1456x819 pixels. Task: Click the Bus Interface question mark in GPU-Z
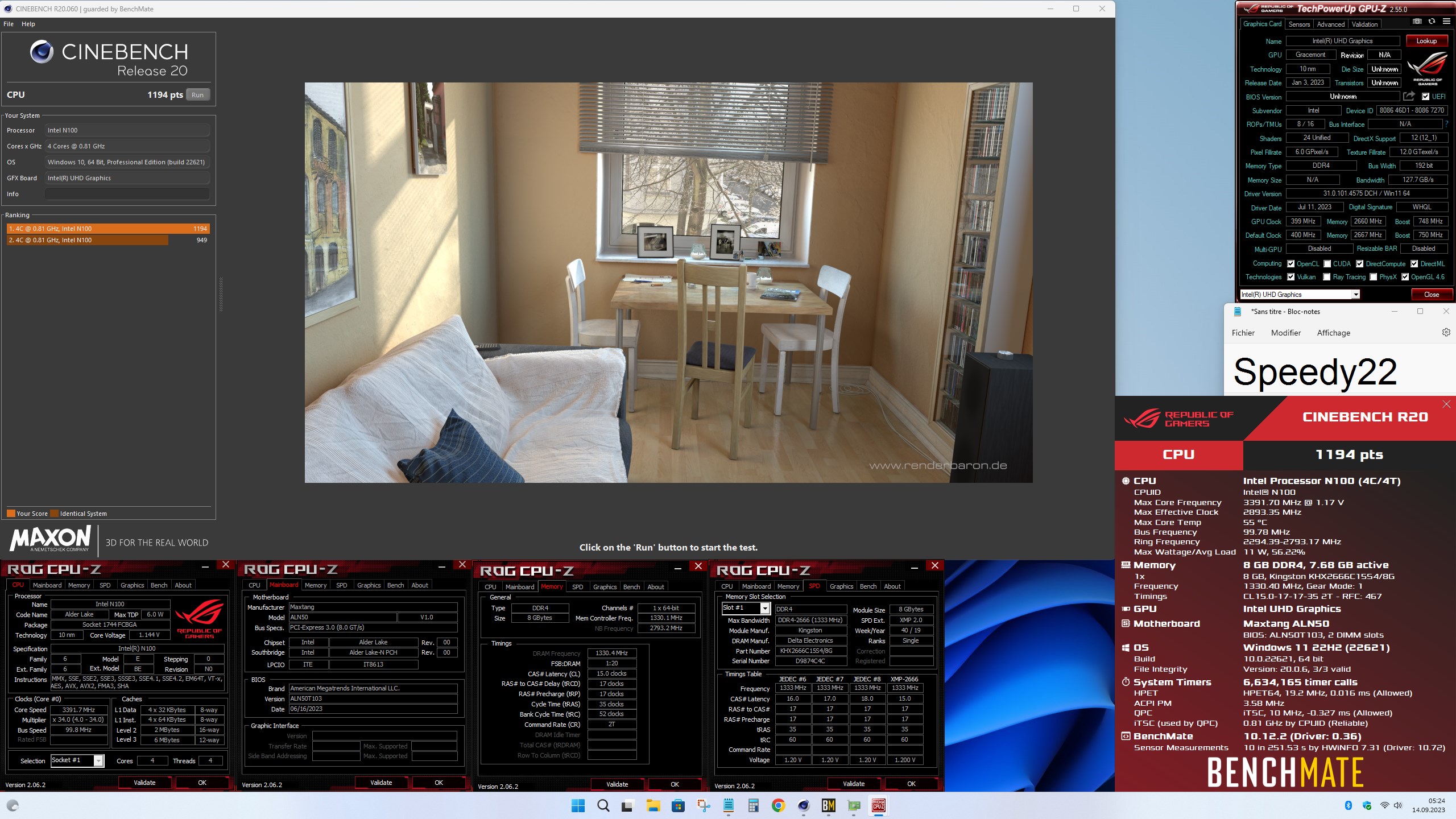[x=1446, y=124]
